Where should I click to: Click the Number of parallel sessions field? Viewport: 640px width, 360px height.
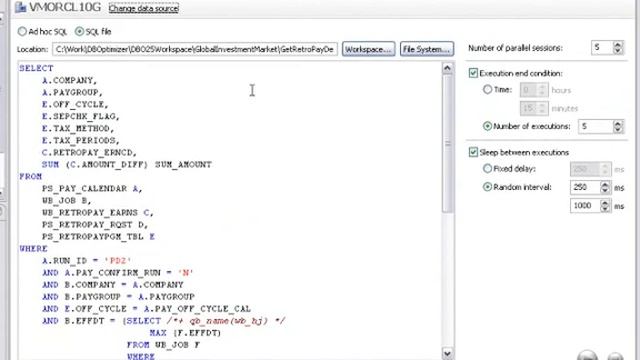pos(602,48)
